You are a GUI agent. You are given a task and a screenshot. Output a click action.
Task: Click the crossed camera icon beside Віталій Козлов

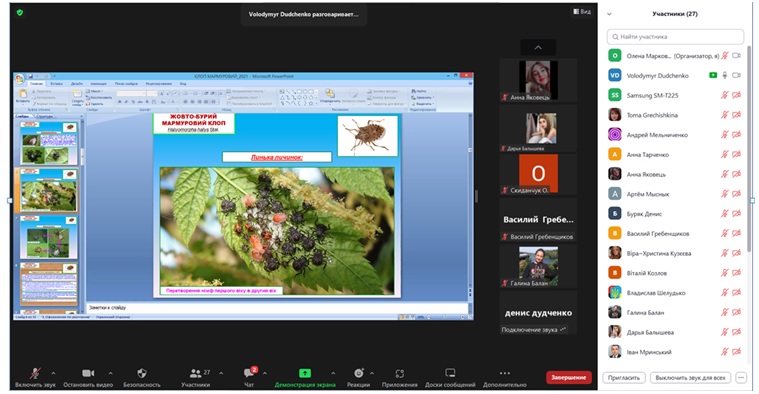coord(737,273)
